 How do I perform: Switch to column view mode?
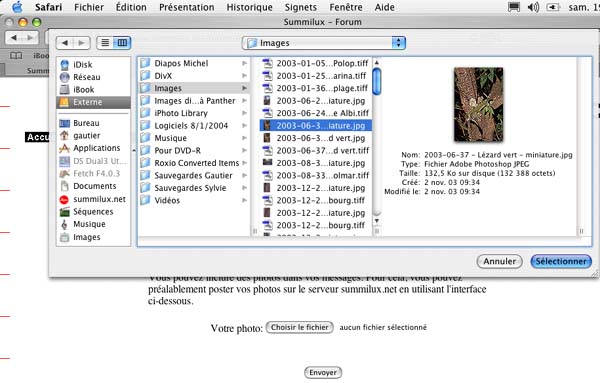click(x=122, y=43)
